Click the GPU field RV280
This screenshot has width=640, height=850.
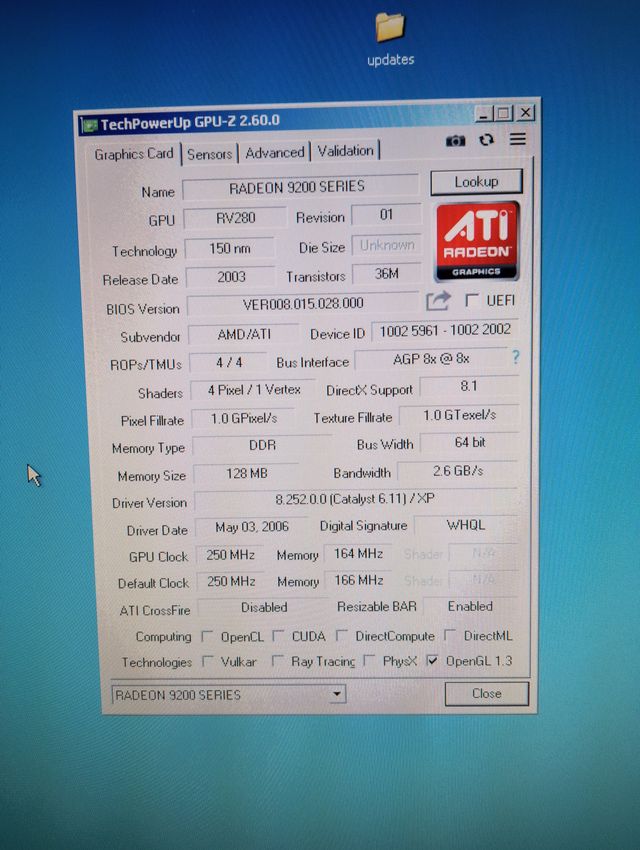click(x=235, y=218)
